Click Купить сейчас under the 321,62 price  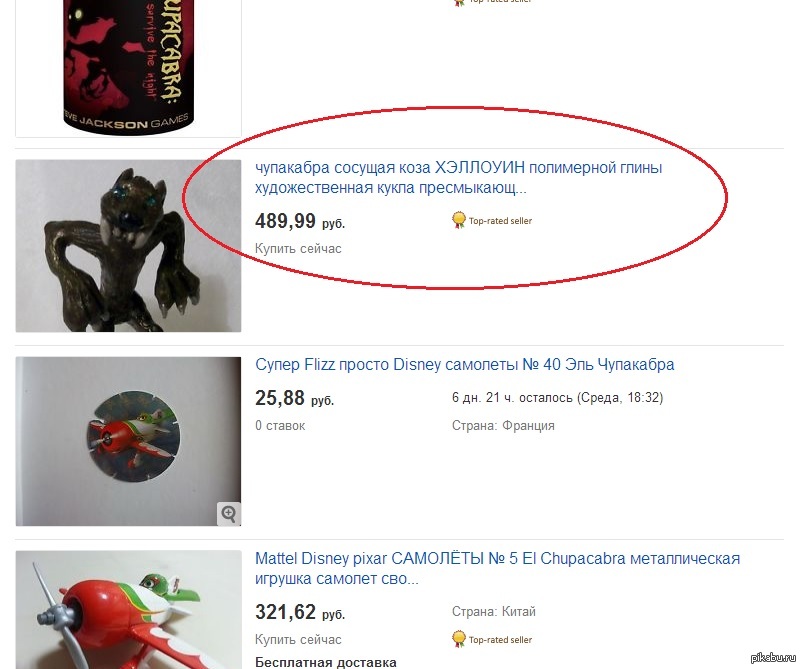tap(298, 639)
